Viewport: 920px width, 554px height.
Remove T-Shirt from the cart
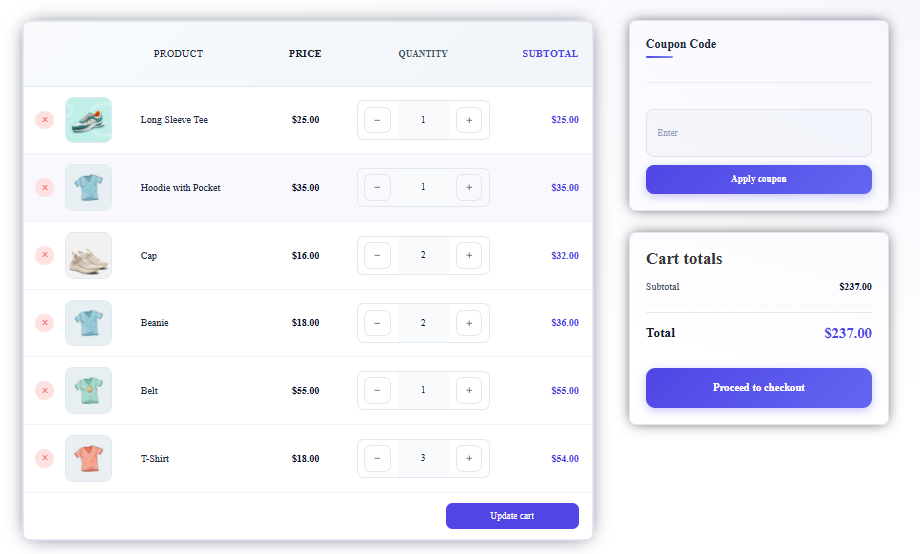click(x=45, y=458)
